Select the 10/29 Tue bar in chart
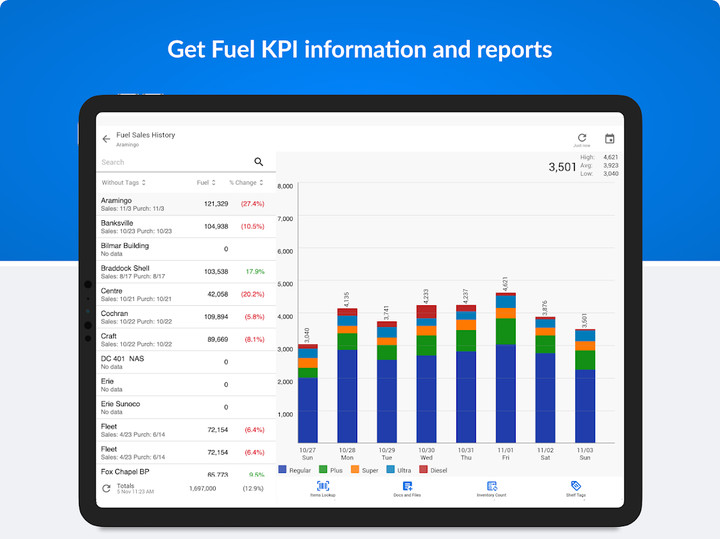The width and height of the screenshot is (720, 539). pos(387,382)
